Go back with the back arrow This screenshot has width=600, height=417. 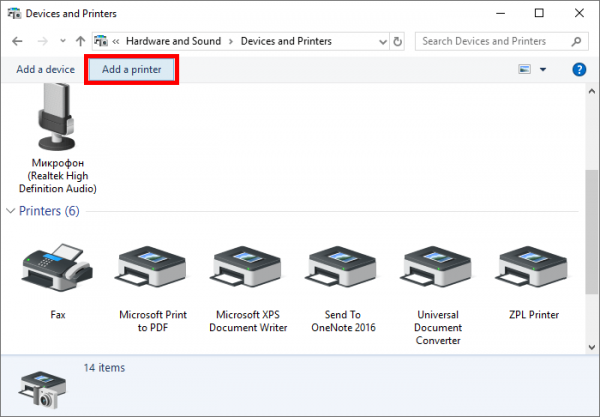click(x=17, y=41)
